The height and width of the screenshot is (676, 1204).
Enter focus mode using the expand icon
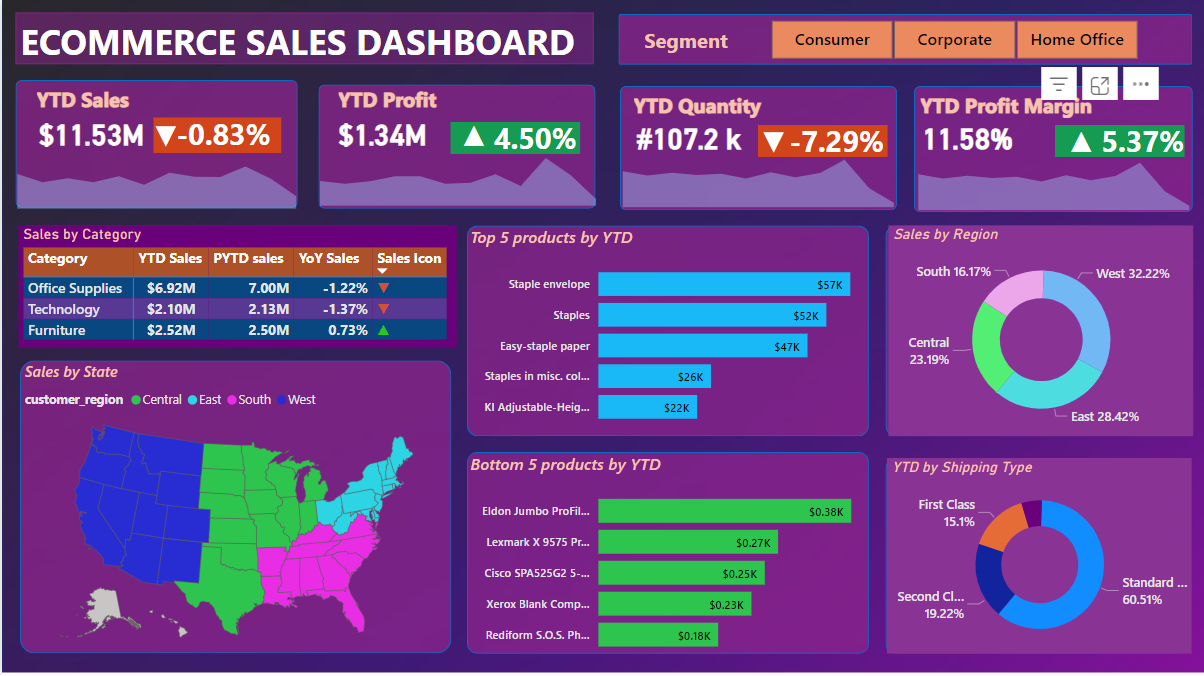tap(1099, 84)
